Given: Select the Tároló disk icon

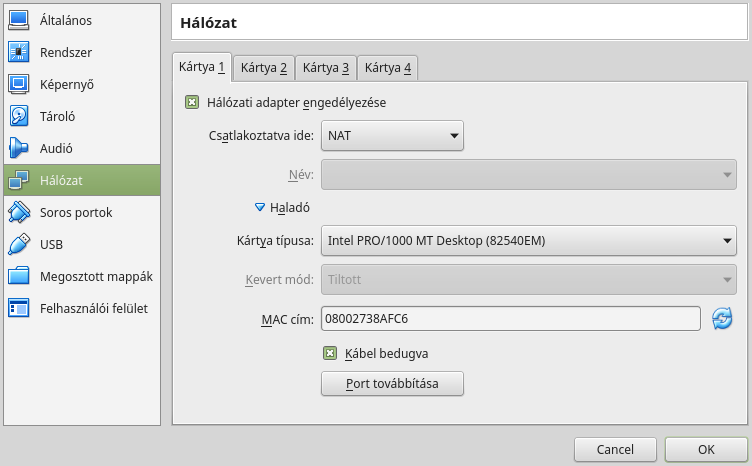Looking at the screenshot, I should (x=19, y=116).
